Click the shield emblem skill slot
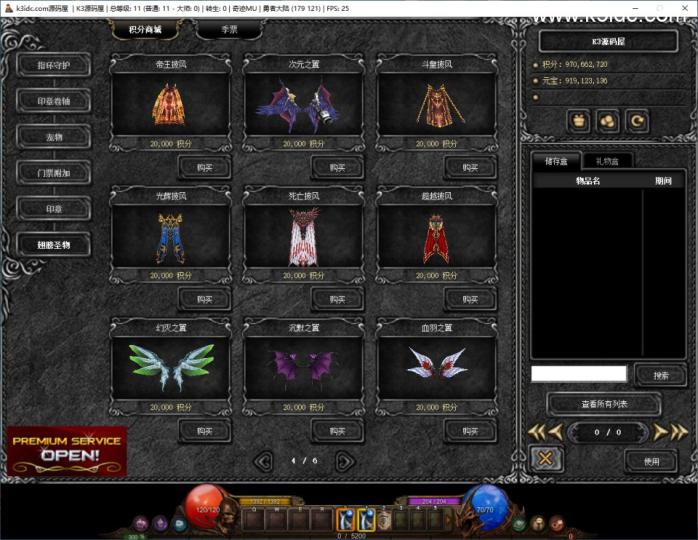 tap(385, 520)
